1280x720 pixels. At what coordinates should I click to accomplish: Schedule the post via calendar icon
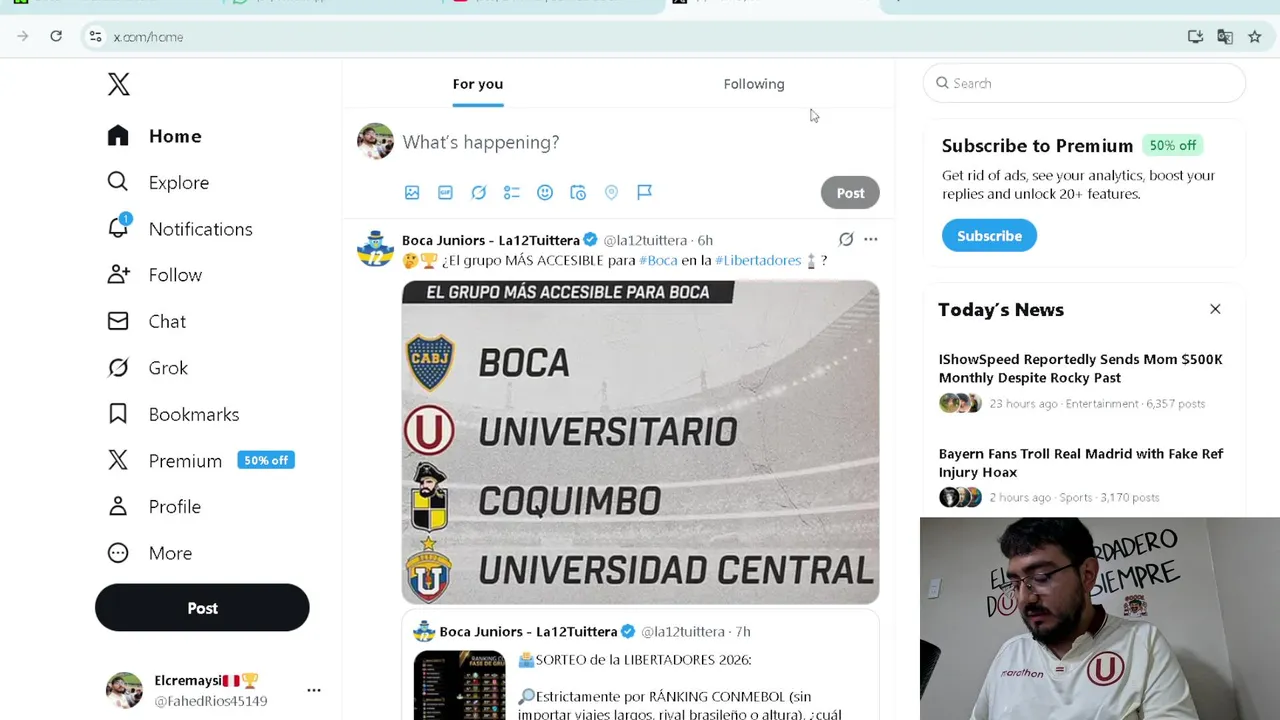point(578,192)
